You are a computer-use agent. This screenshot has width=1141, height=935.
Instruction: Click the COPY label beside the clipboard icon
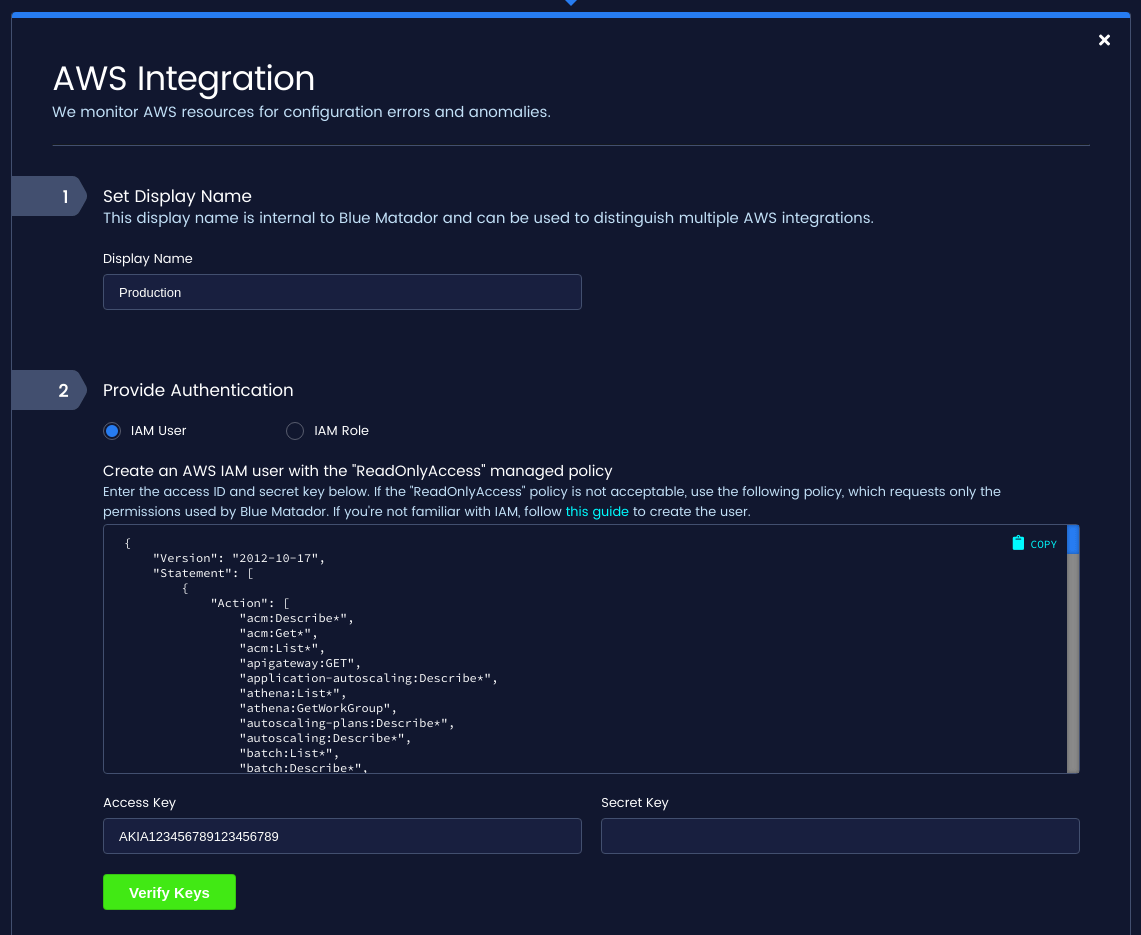point(1043,544)
